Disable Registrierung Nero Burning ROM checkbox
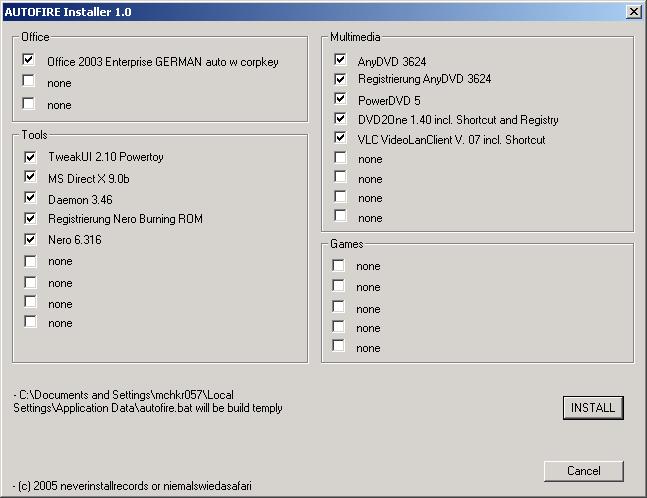Viewport: 647px width, 498px height. click(30, 218)
